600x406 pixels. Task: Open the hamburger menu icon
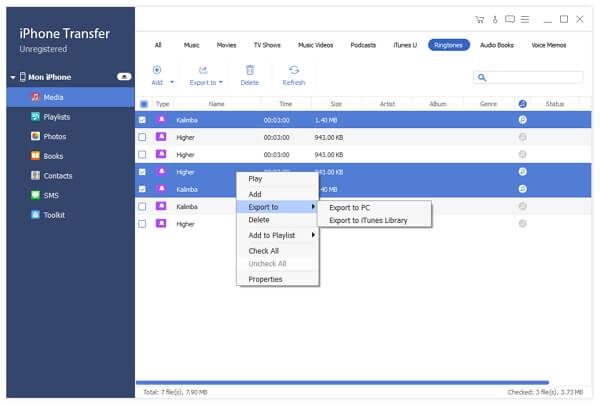click(x=525, y=19)
